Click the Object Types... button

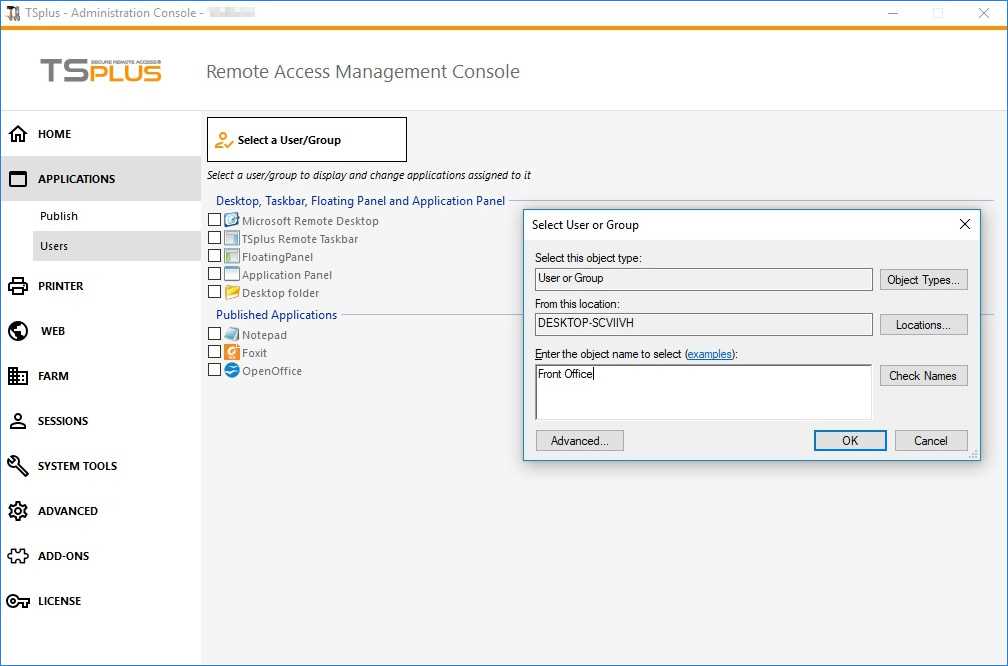923,280
